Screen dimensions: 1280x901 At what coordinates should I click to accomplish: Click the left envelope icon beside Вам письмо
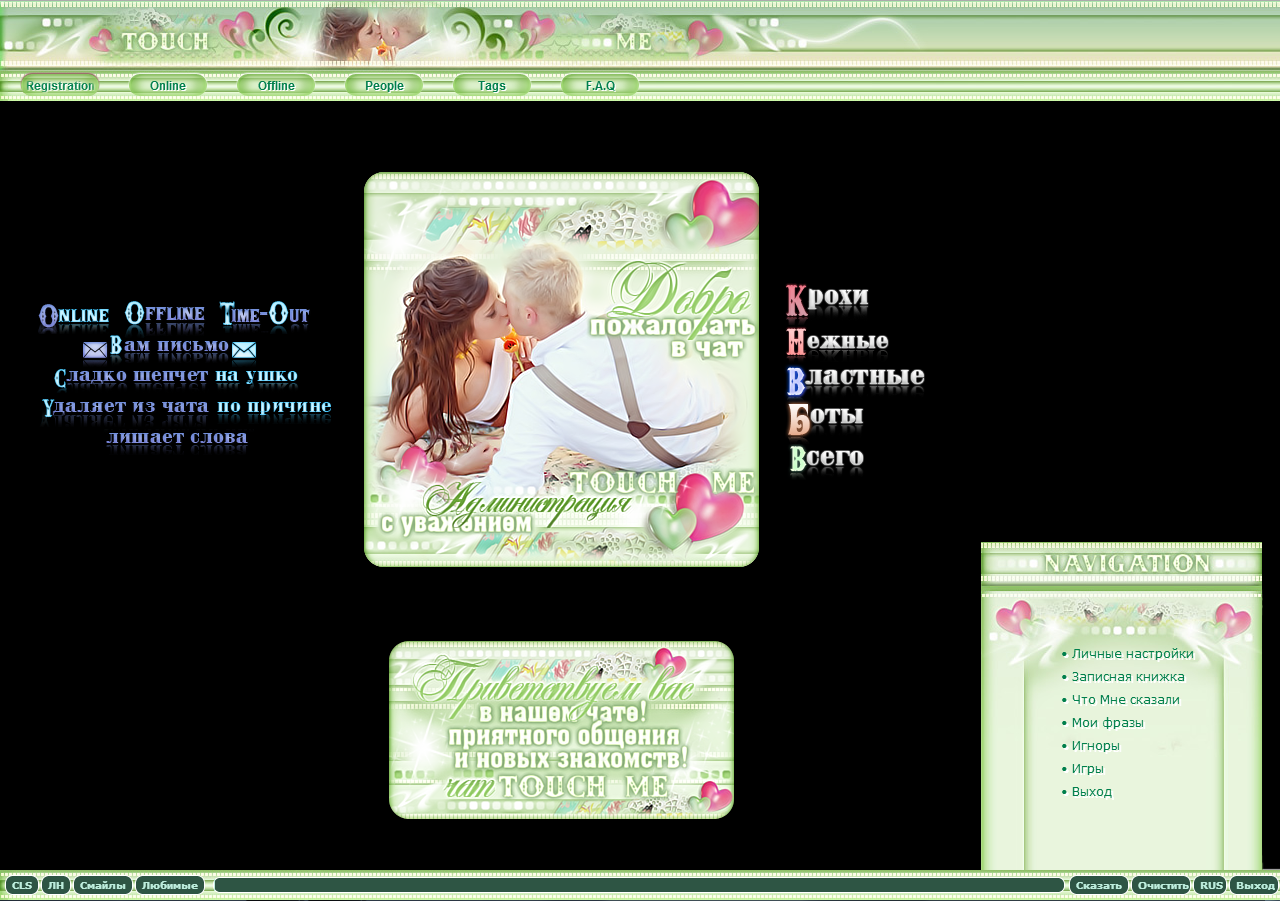(95, 350)
